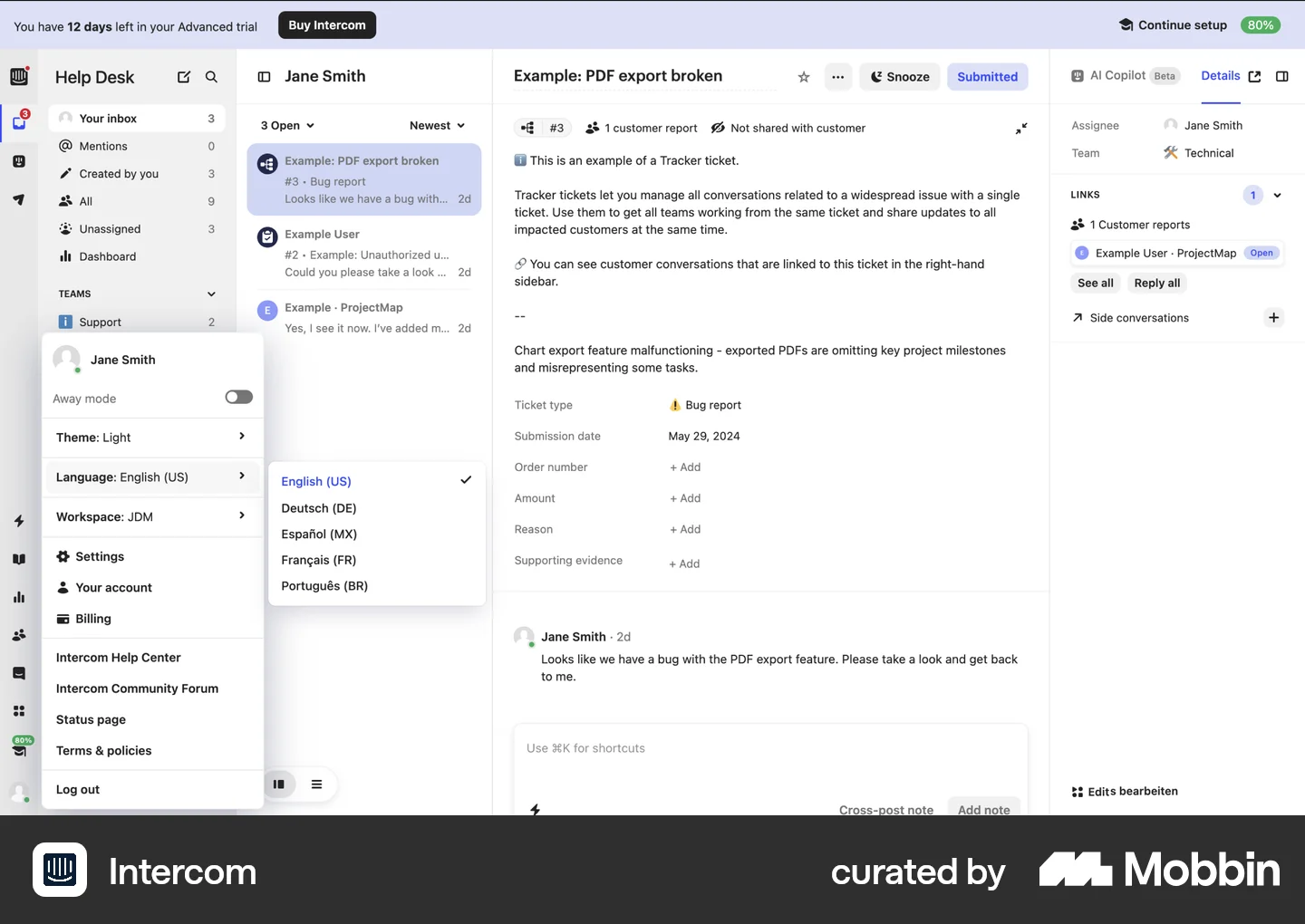Image resolution: width=1305 pixels, height=924 pixels.
Task: Click the Intercom logo in the left rail
Action: 19,77
